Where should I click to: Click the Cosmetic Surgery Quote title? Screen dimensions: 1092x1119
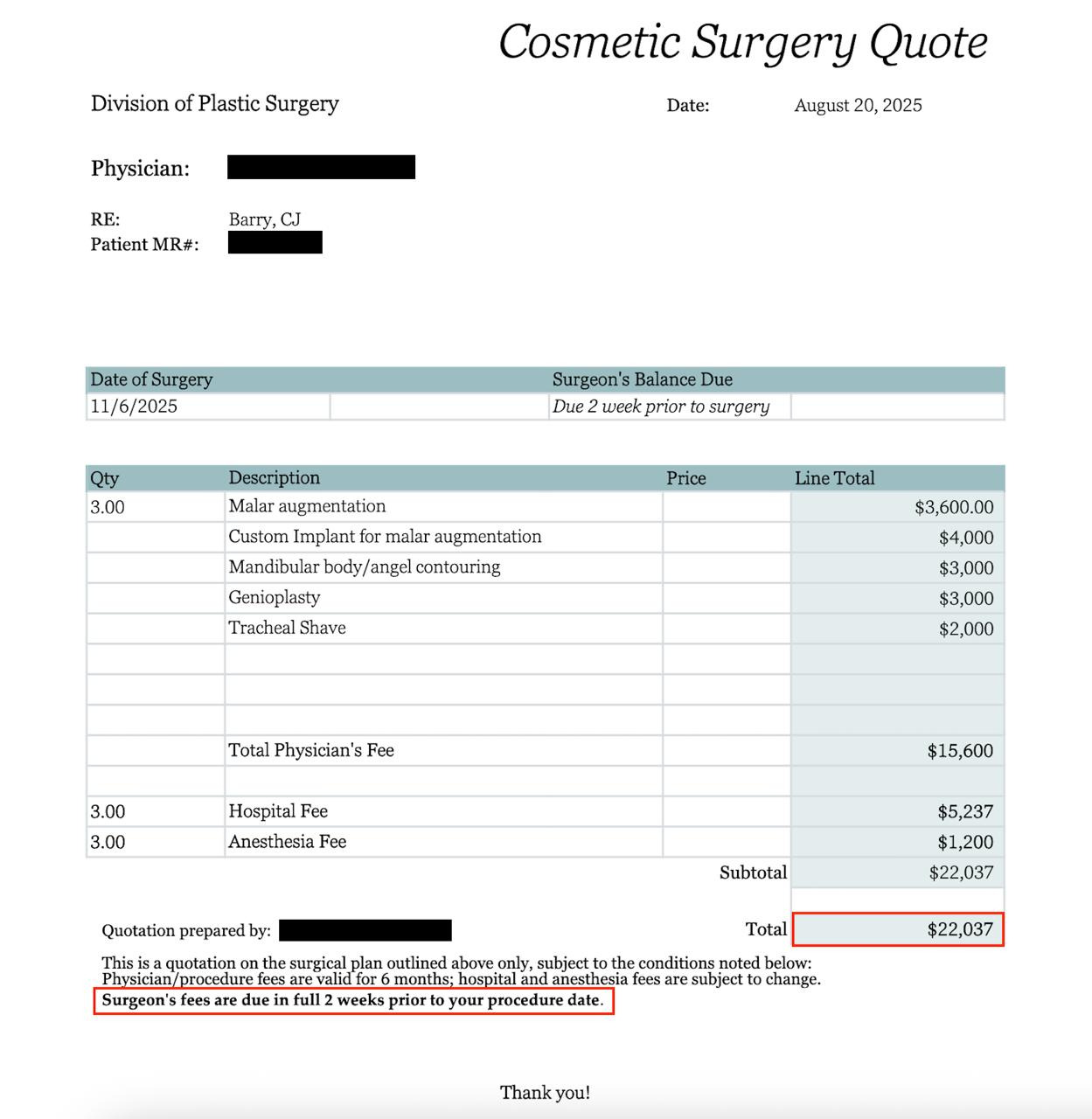pos(742,42)
